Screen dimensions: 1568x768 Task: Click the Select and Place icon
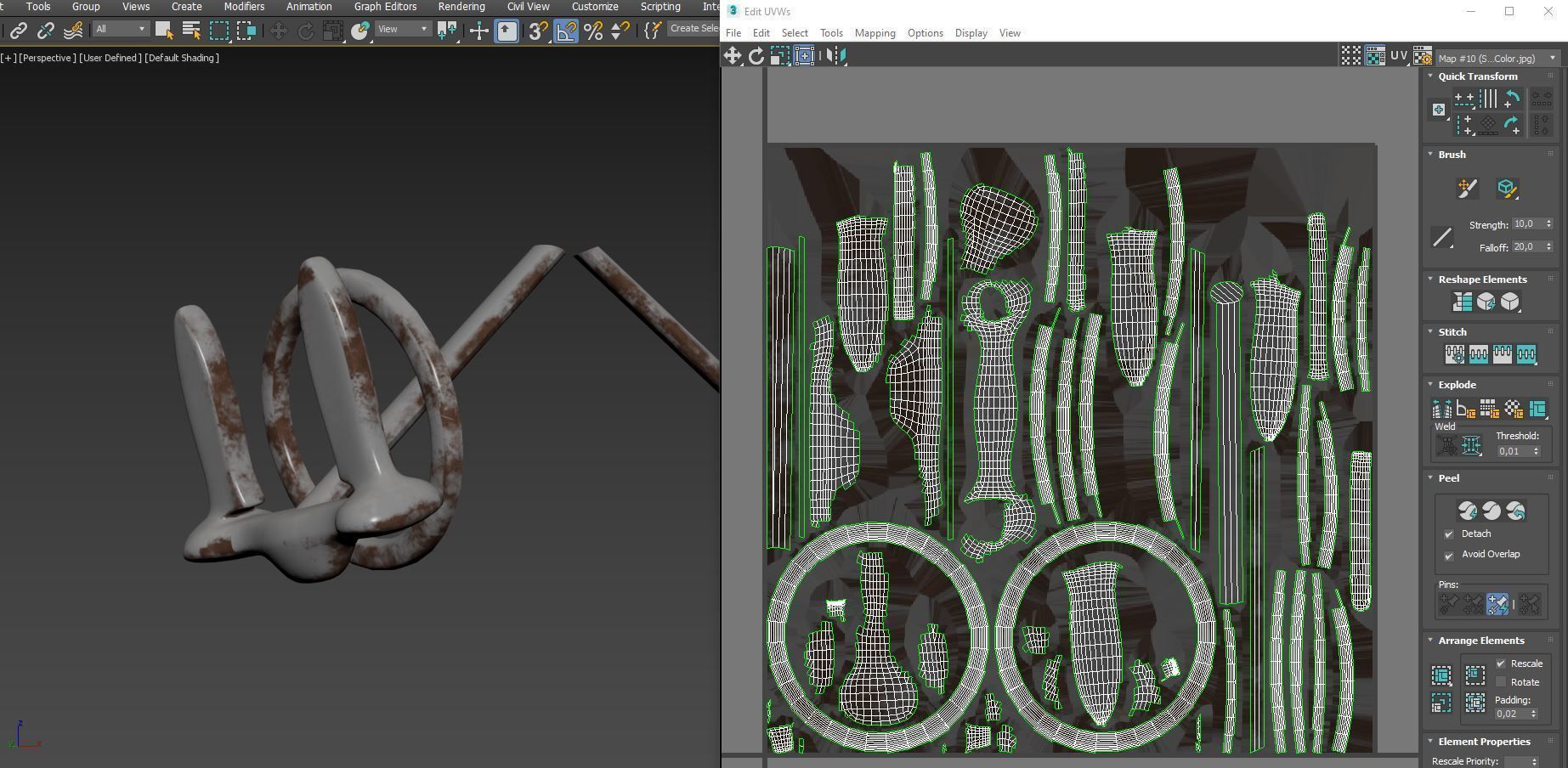point(360,31)
